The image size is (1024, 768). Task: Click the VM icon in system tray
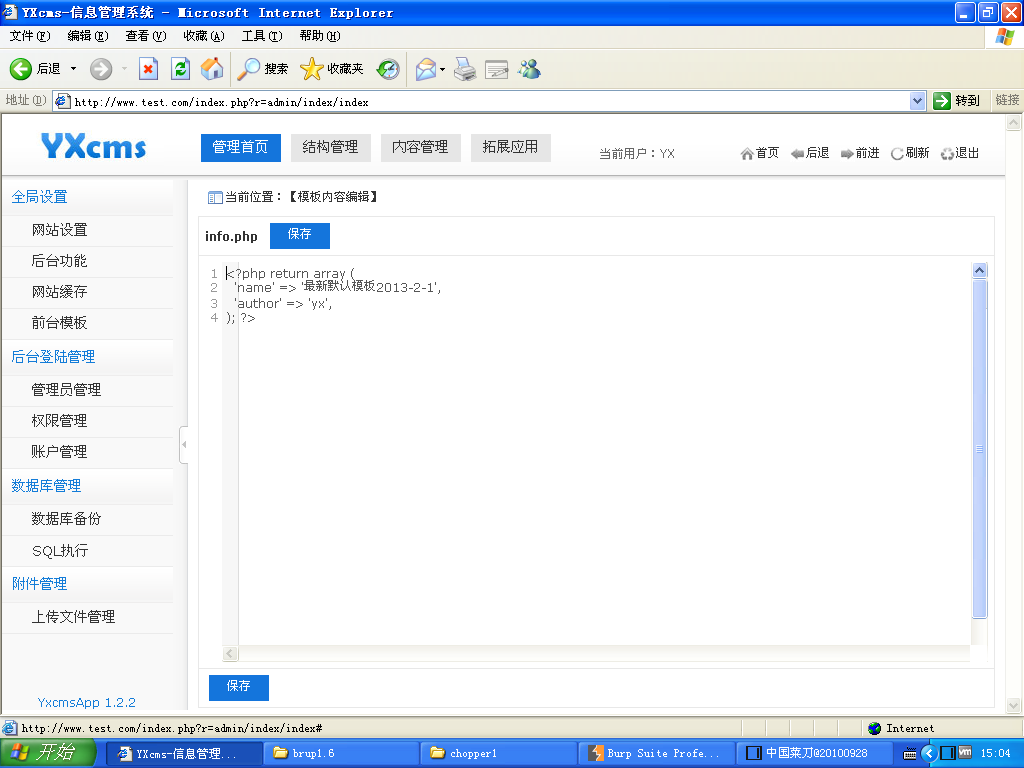(965, 753)
